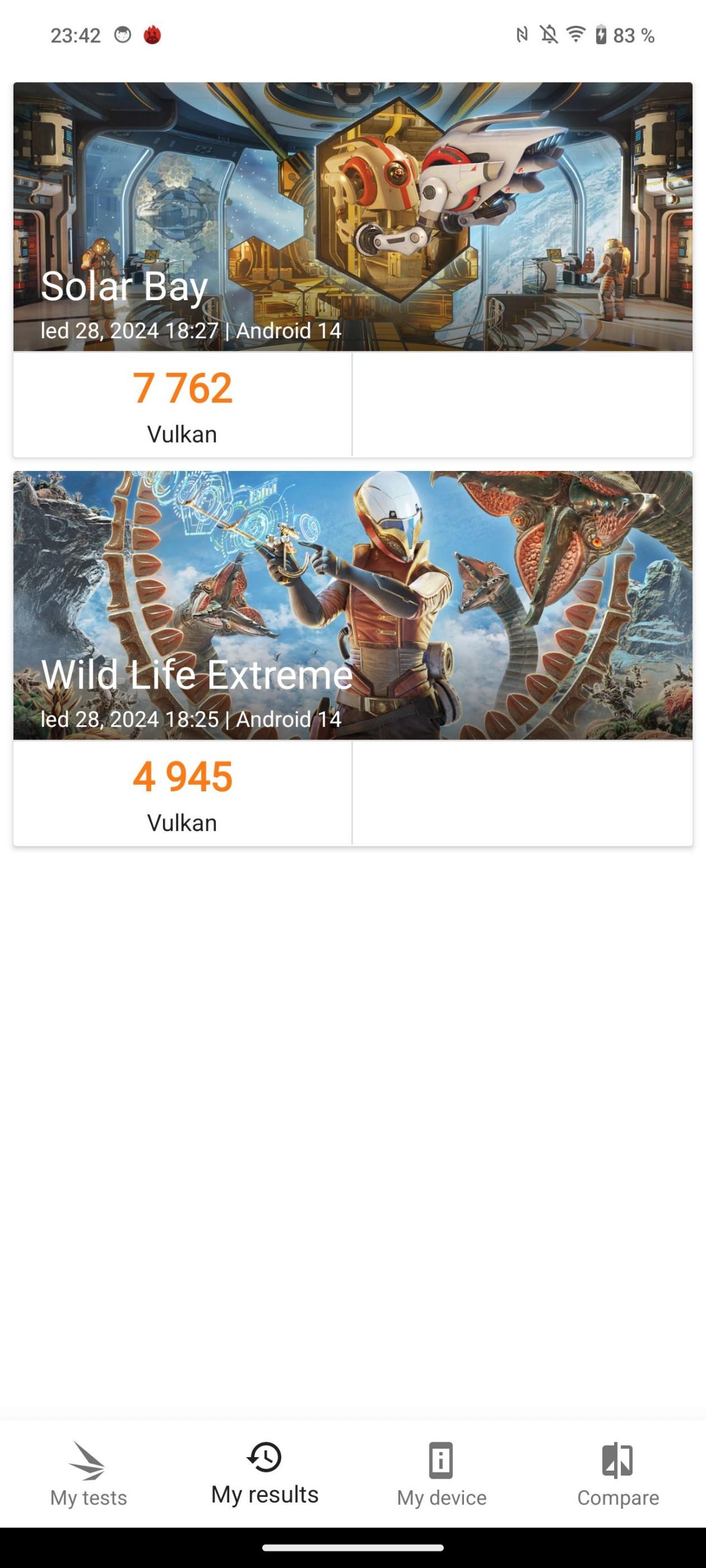Tap the Solar Bay title text
The width and height of the screenshot is (706, 1568).
[x=124, y=287]
